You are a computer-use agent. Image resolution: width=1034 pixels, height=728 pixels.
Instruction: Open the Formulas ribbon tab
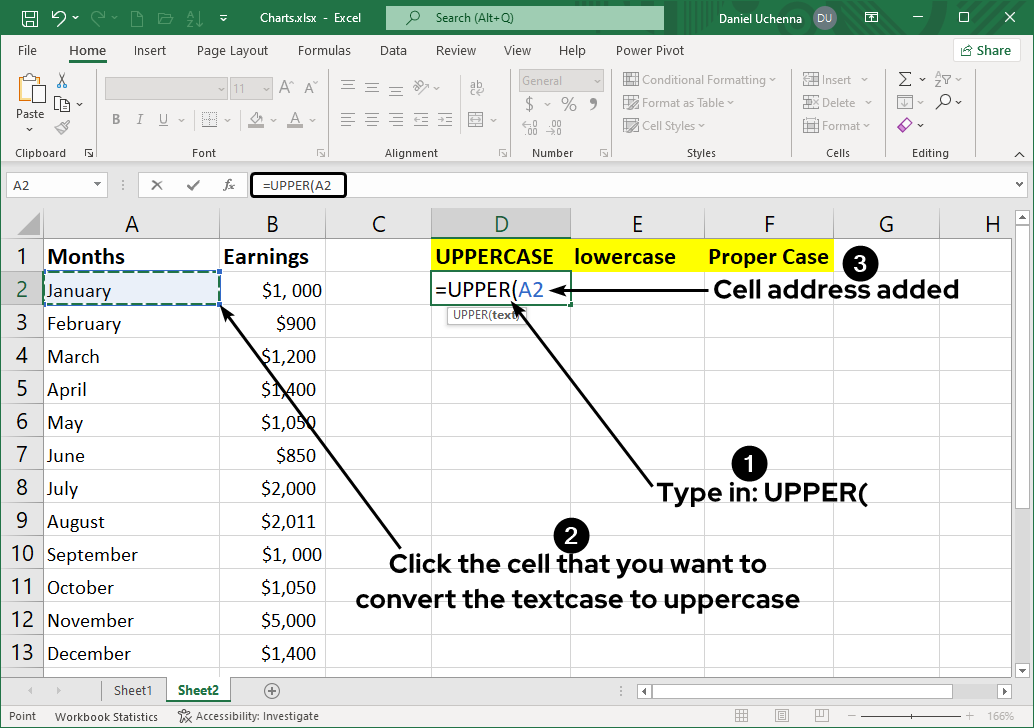(x=324, y=51)
